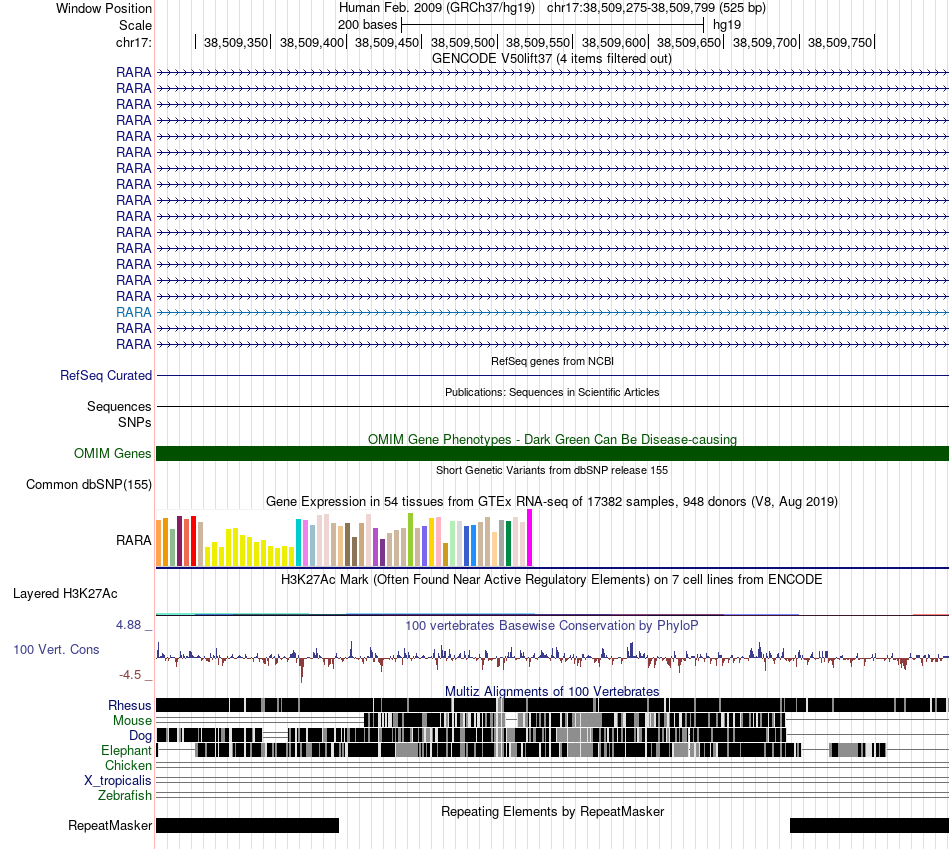This screenshot has height=849, width=950.
Task: Open the 'OMIM Gene Phenotypes' track title
Action: click(x=552, y=439)
